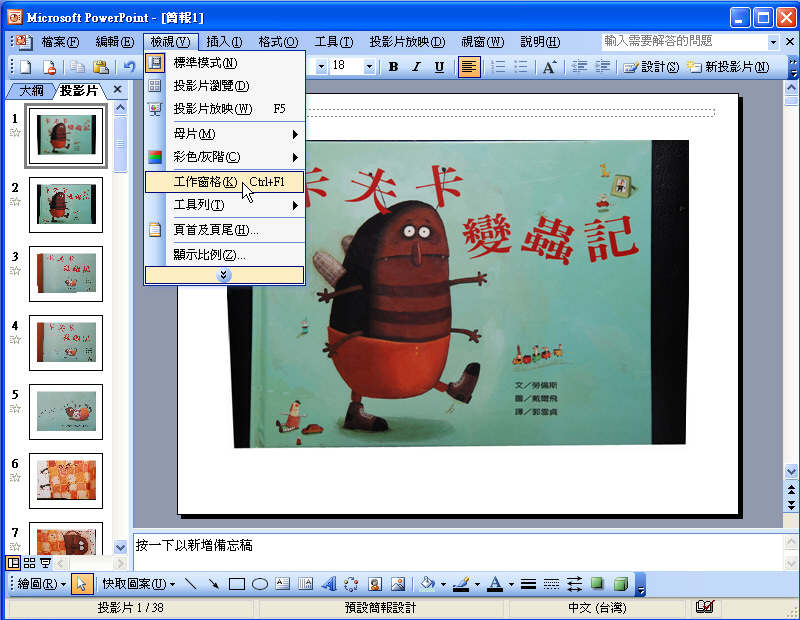Decrease the paragraph indent

579,67
